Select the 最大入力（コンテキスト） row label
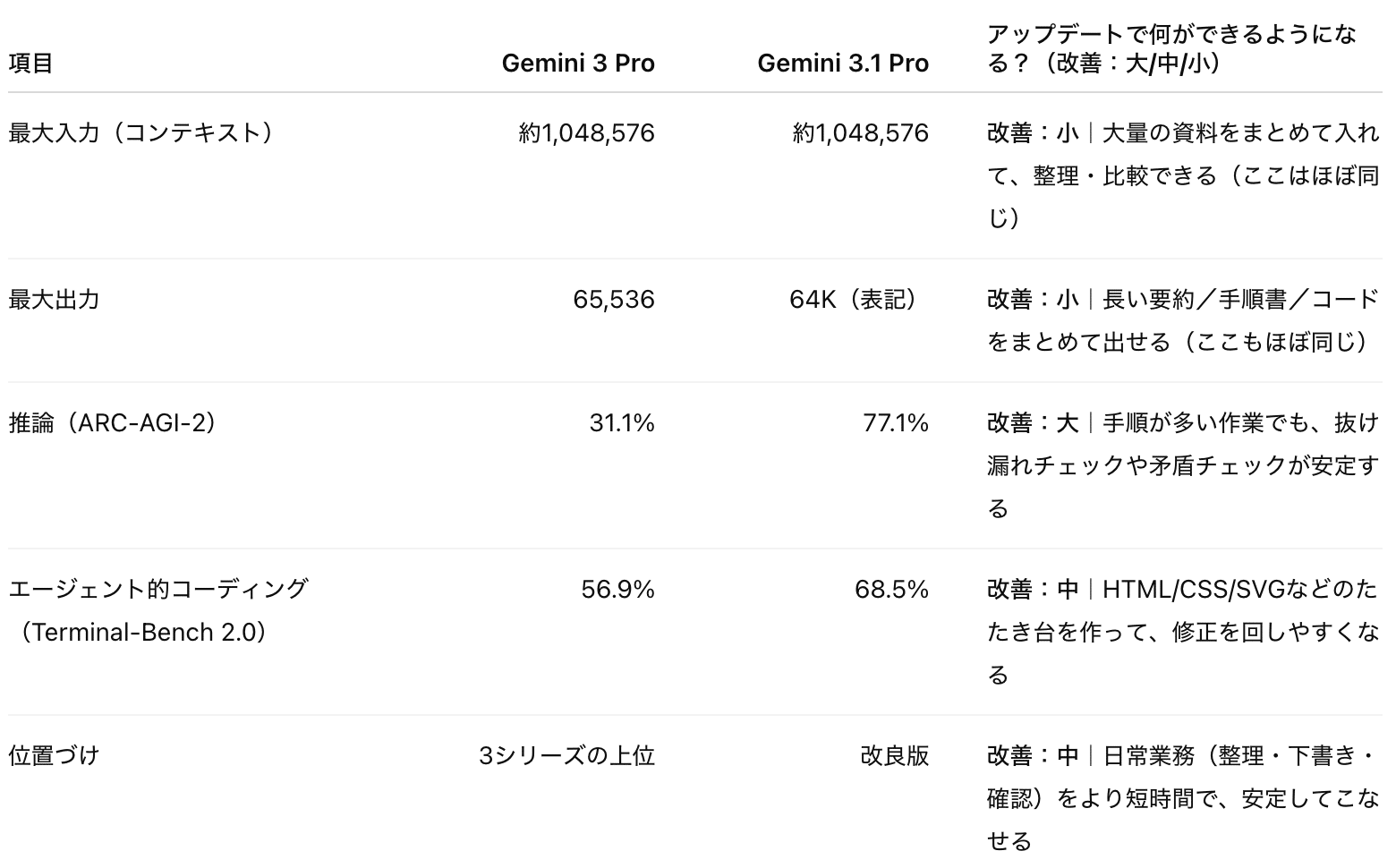Screen dimensions: 1396x868 [140, 133]
